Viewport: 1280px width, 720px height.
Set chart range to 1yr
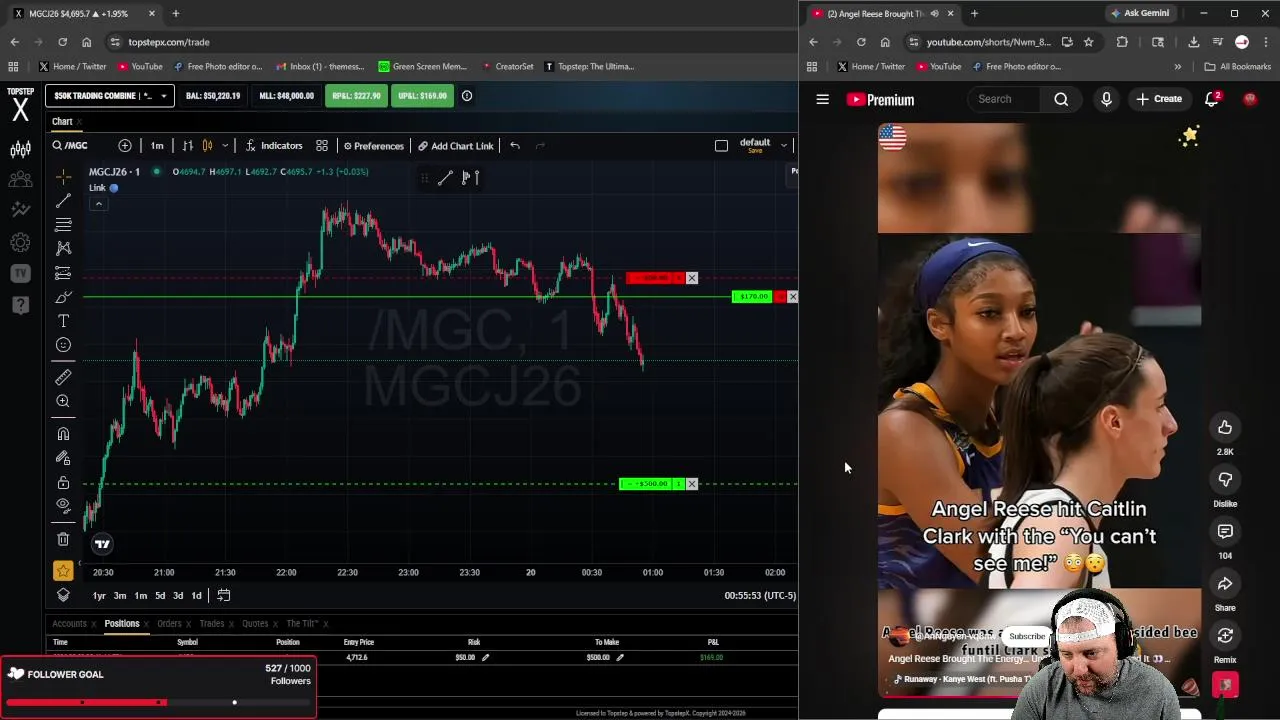pyautogui.click(x=99, y=596)
